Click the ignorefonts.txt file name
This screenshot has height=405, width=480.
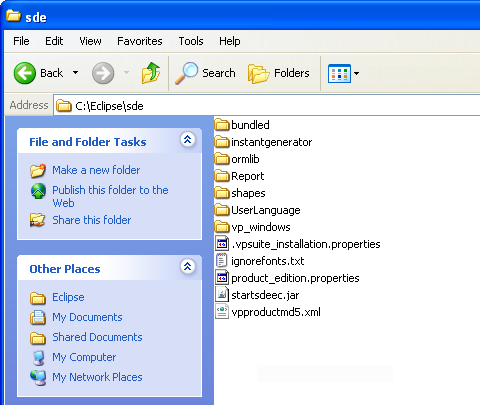268,261
